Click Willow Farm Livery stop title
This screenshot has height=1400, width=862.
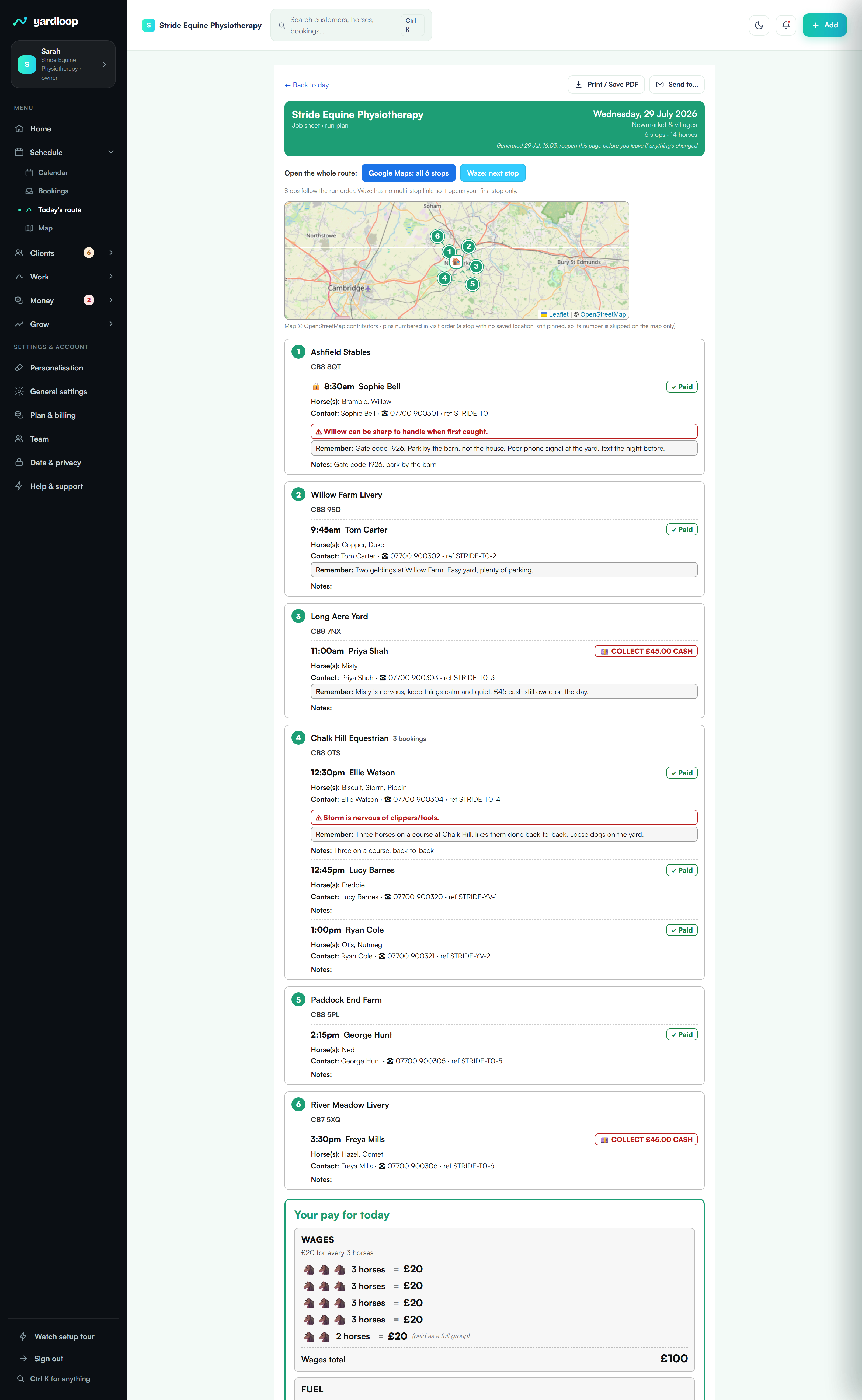click(346, 495)
